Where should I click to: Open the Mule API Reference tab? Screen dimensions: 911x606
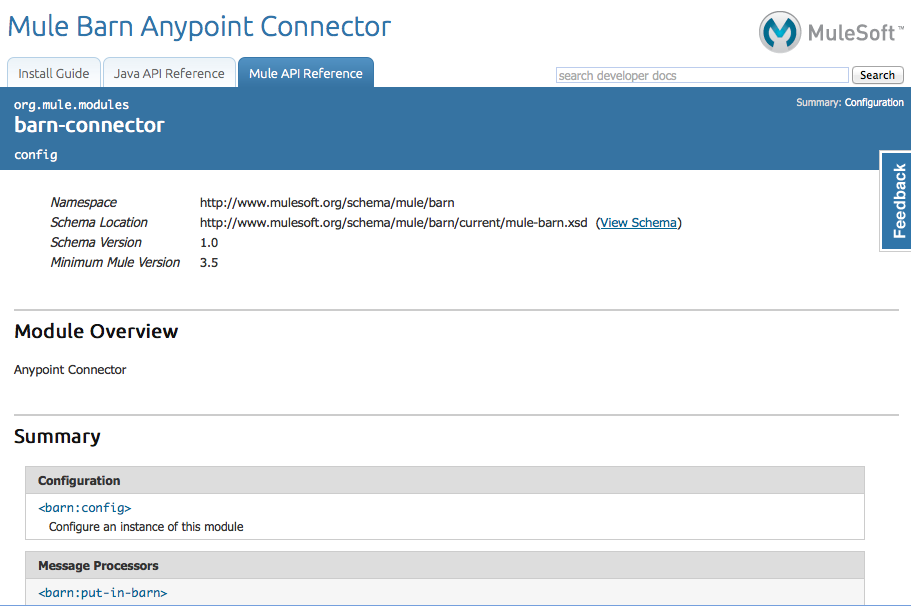click(x=305, y=73)
